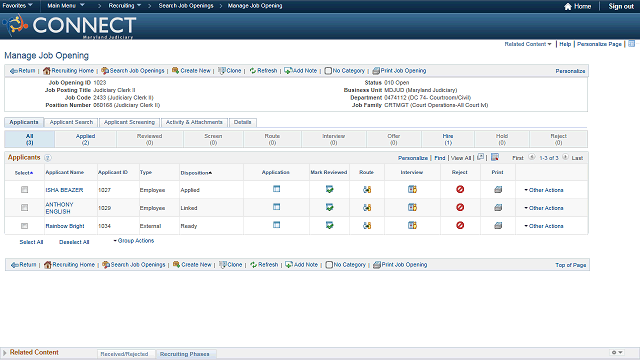Screen dimensions: 640x360
Task: Filter applicants by Hire (1) stage
Action: [x=448, y=139]
